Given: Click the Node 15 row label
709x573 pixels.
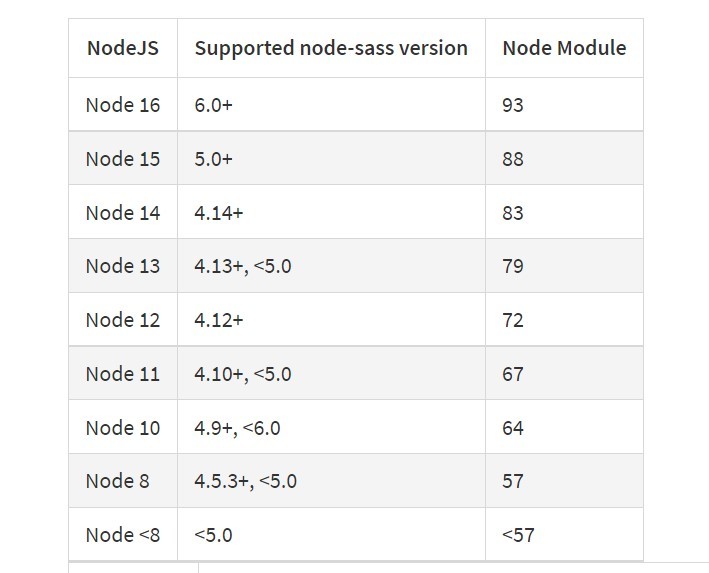Looking at the screenshot, I should 123,158.
